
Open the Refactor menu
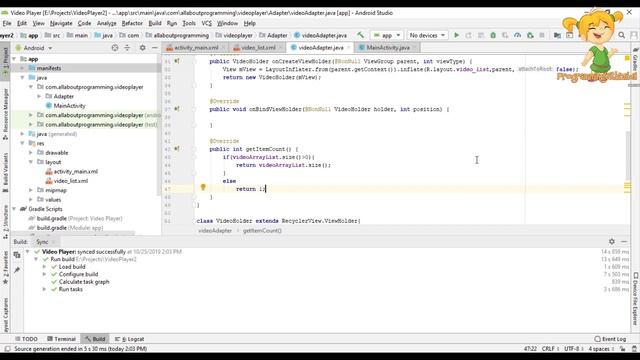tap(132, 23)
